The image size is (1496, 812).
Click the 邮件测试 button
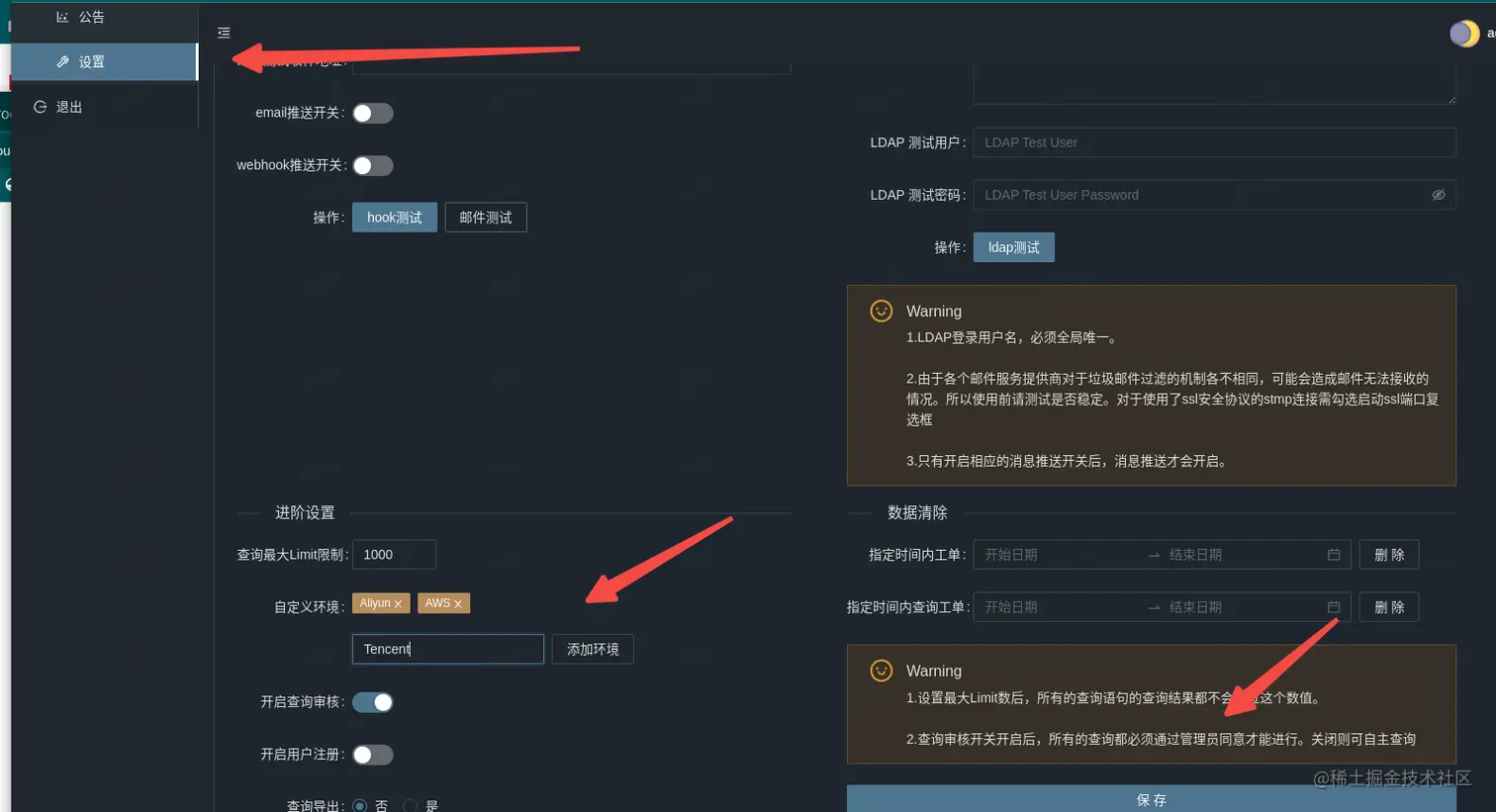click(x=486, y=218)
